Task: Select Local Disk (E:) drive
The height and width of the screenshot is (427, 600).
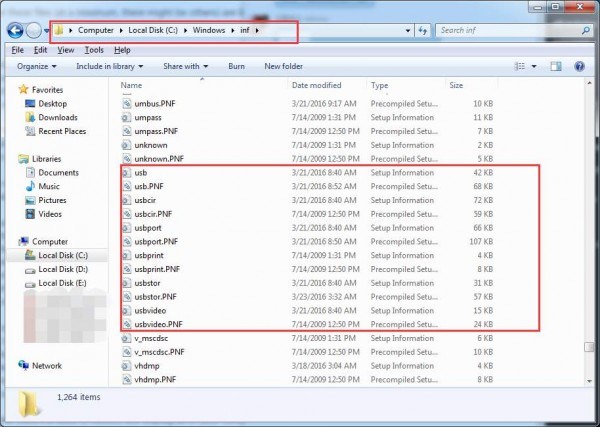Action: (62, 283)
